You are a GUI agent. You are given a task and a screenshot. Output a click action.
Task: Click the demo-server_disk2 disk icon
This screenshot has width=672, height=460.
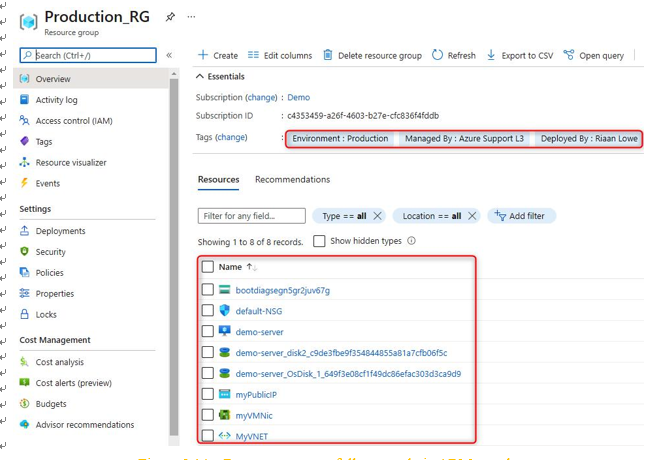point(225,352)
